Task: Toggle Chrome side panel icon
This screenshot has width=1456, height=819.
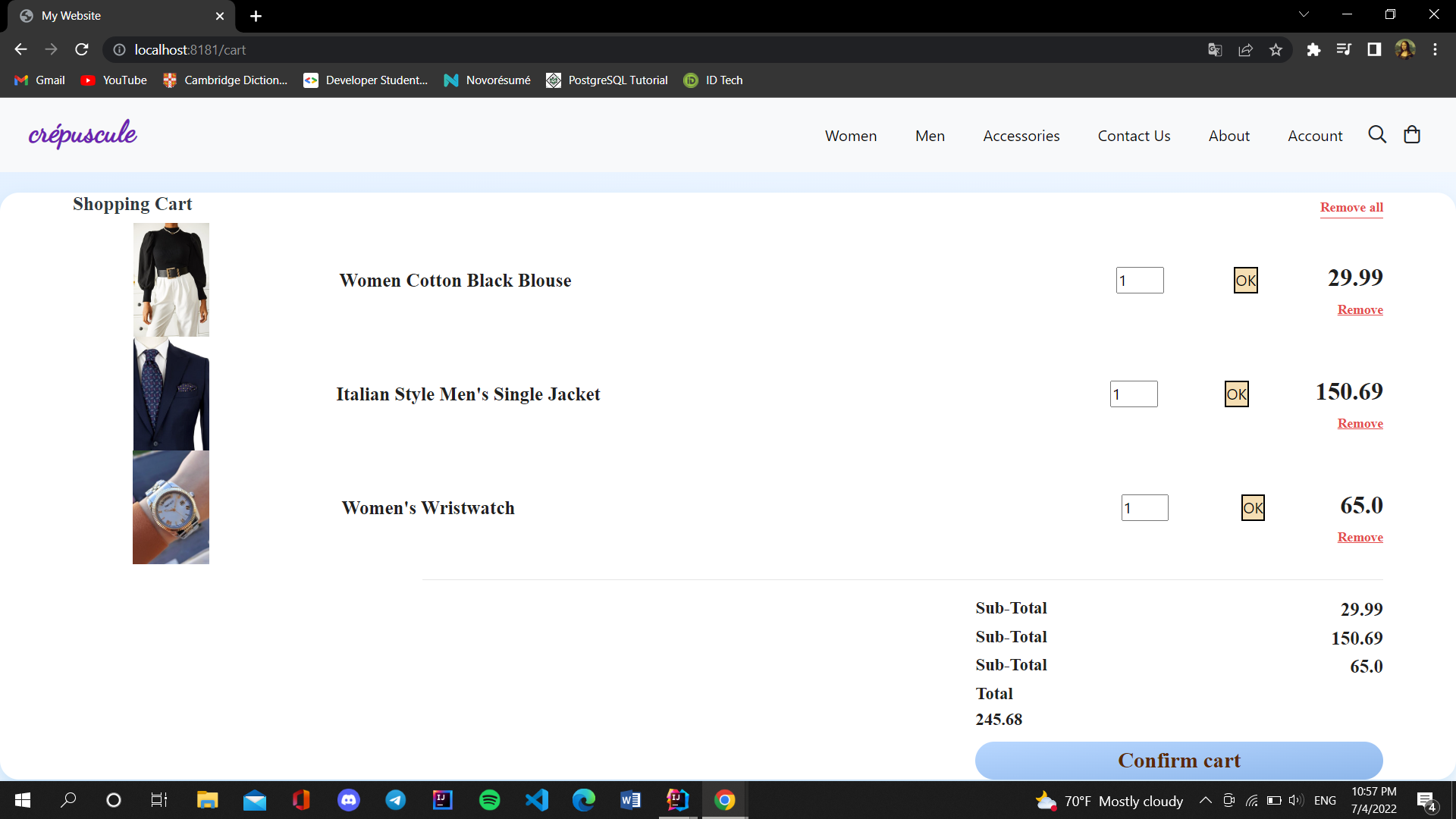Action: (x=1374, y=50)
